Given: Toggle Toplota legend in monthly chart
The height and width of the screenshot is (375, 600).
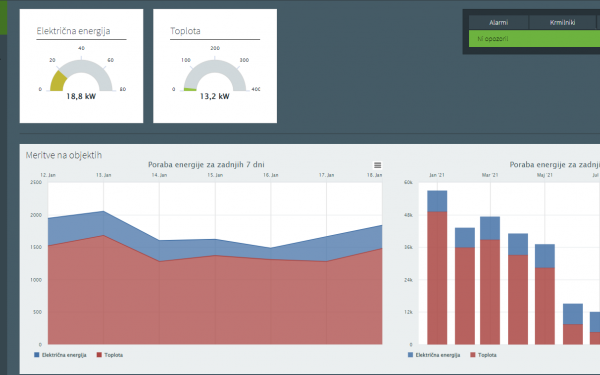Looking at the screenshot, I should point(483,355).
